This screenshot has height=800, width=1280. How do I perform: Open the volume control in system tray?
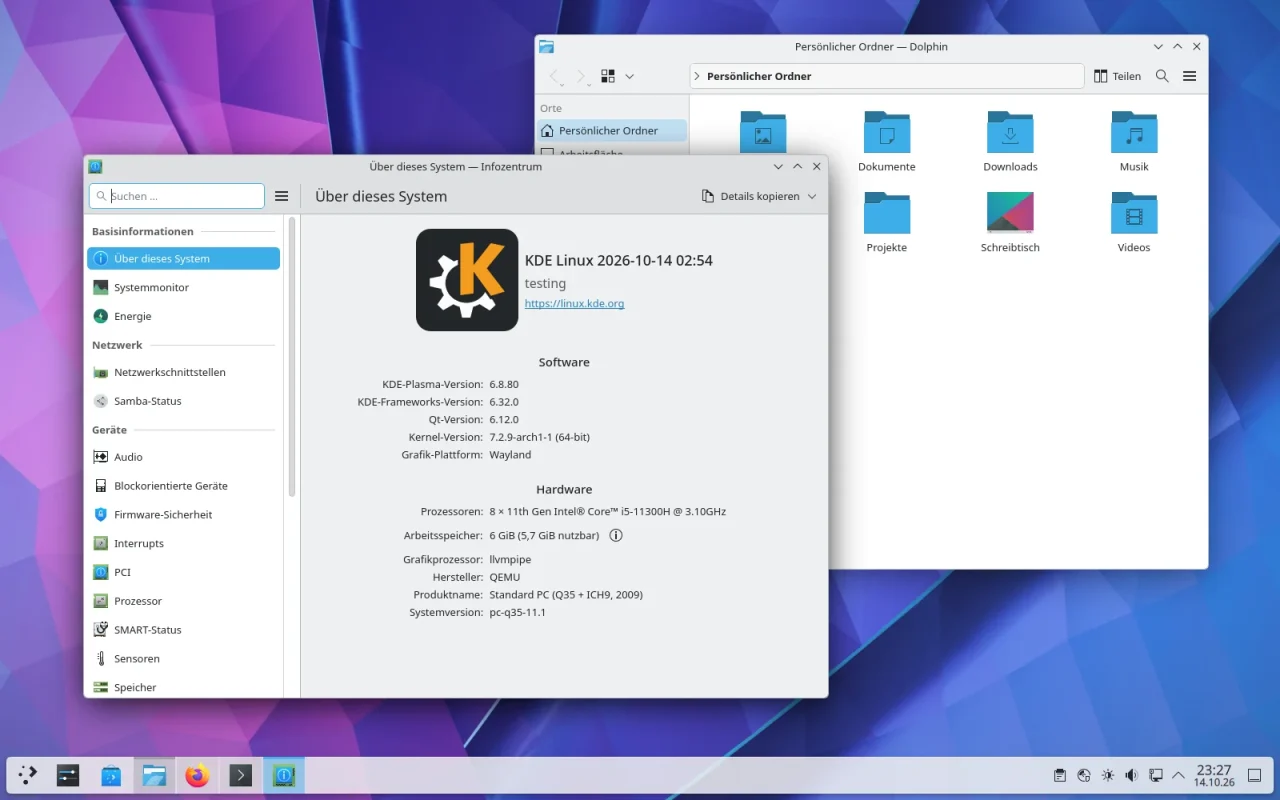1131,775
